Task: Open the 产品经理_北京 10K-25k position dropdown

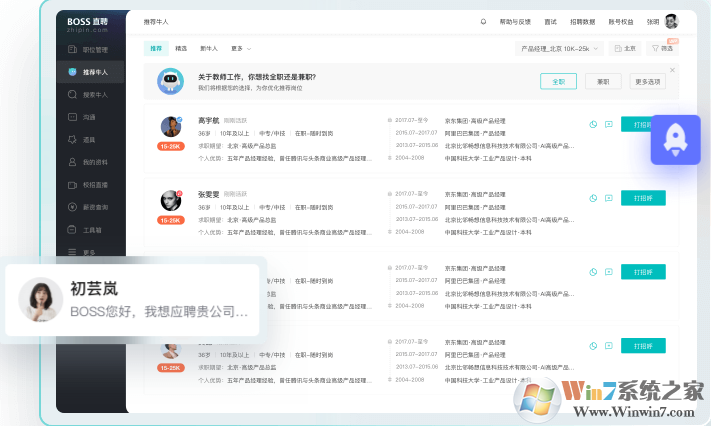Action: 560,48
